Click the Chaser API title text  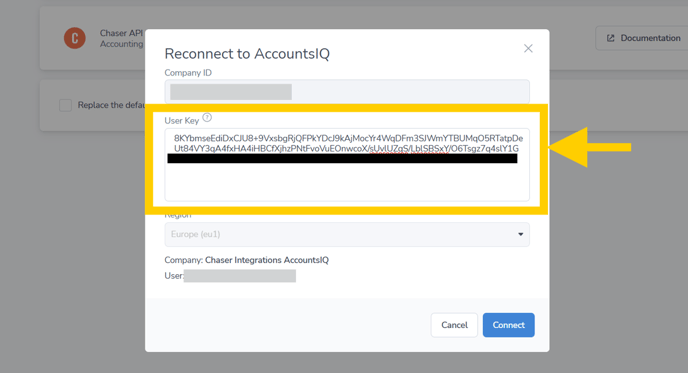pos(122,33)
